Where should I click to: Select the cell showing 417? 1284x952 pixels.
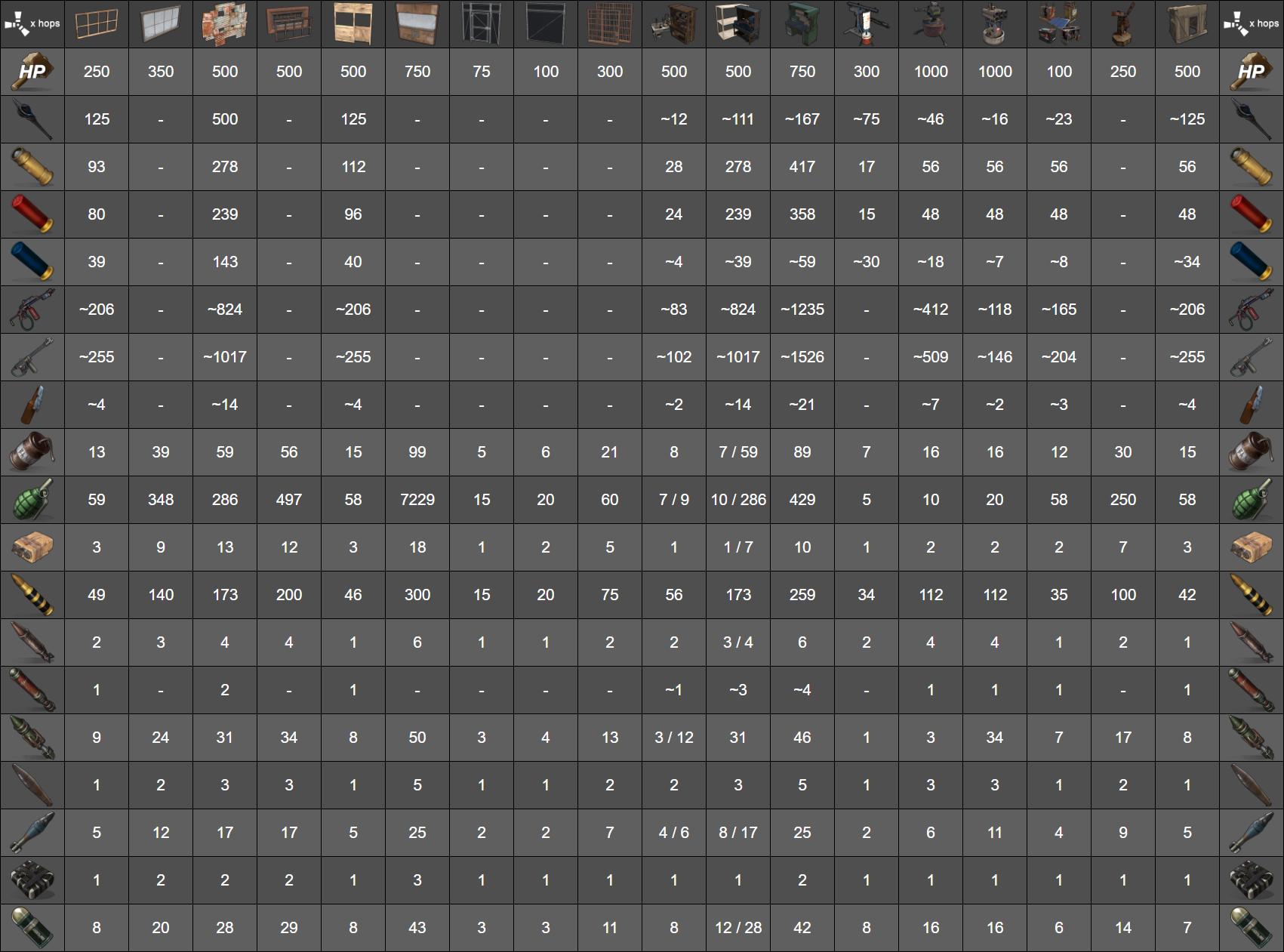click(802, 167)
